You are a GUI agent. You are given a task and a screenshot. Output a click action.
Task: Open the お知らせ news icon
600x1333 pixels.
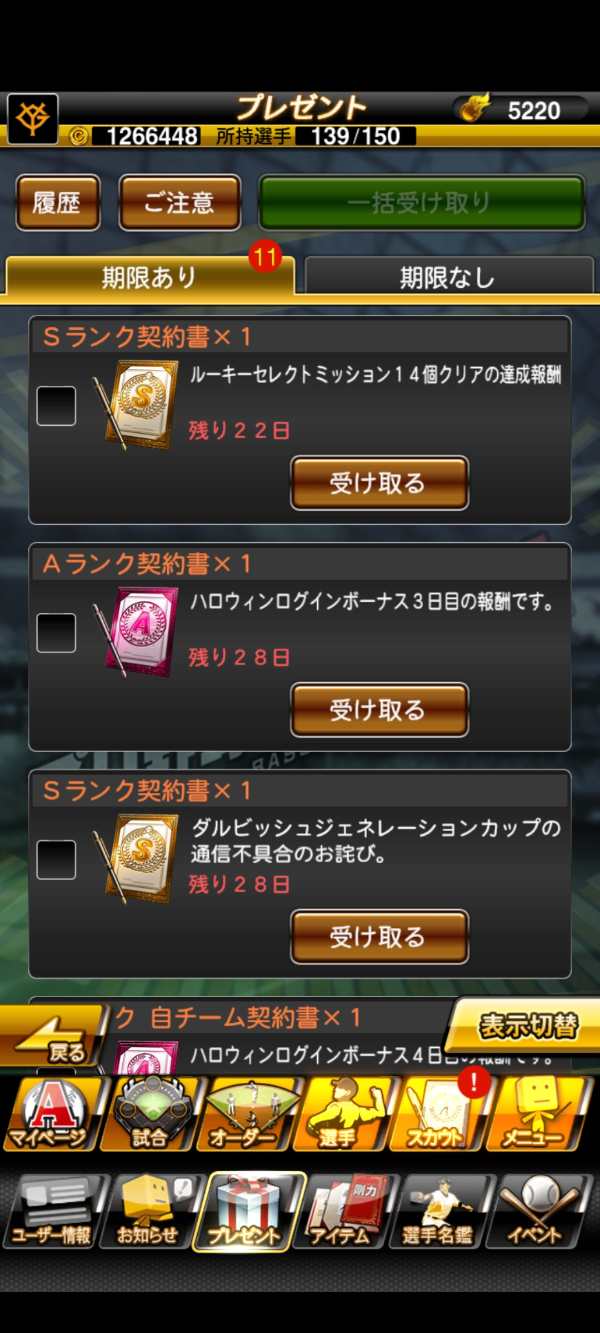[x=148, y=1212]
